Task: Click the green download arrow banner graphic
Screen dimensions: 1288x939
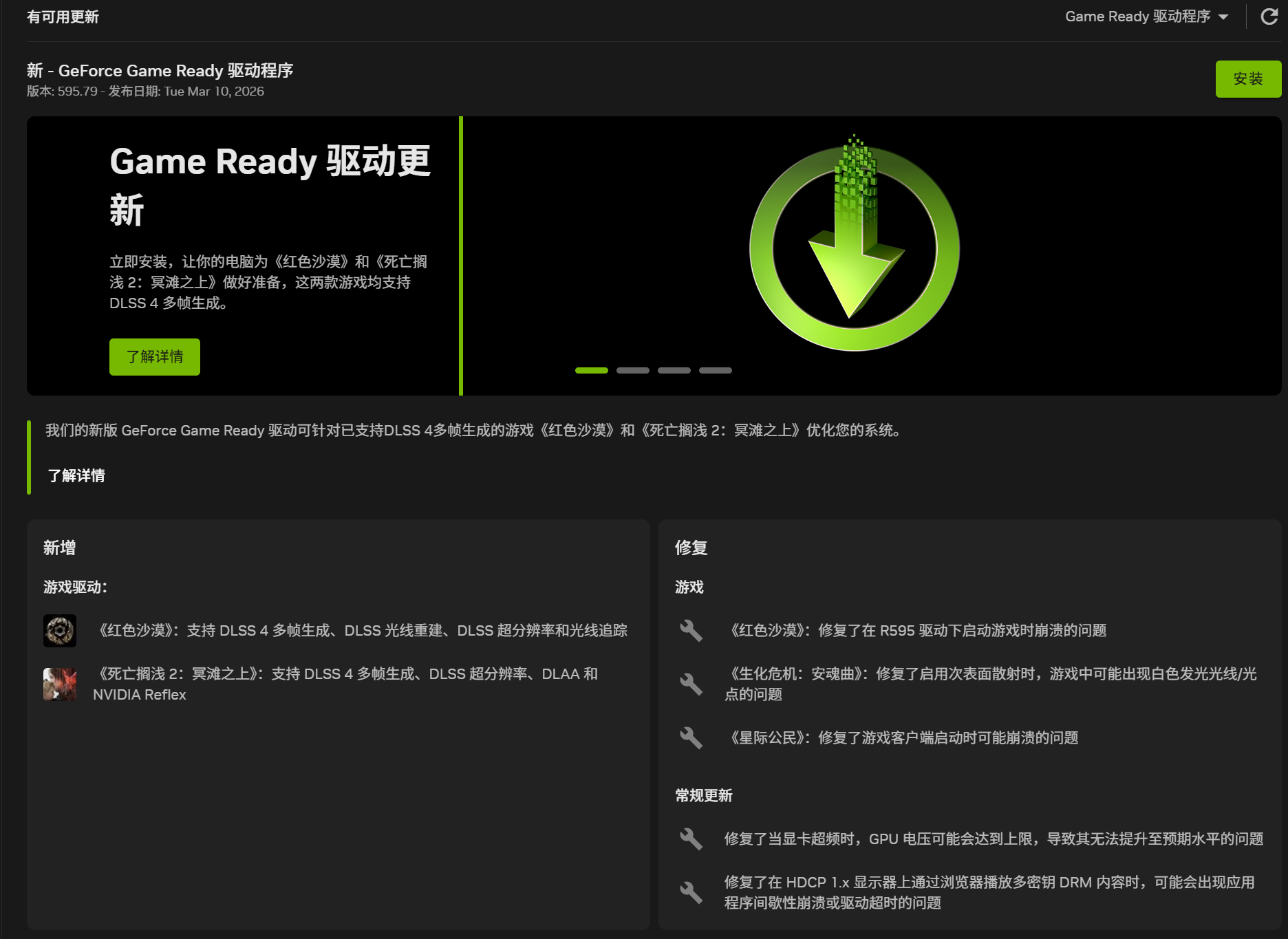Action: pyautogui.click(x=855, y=244)
